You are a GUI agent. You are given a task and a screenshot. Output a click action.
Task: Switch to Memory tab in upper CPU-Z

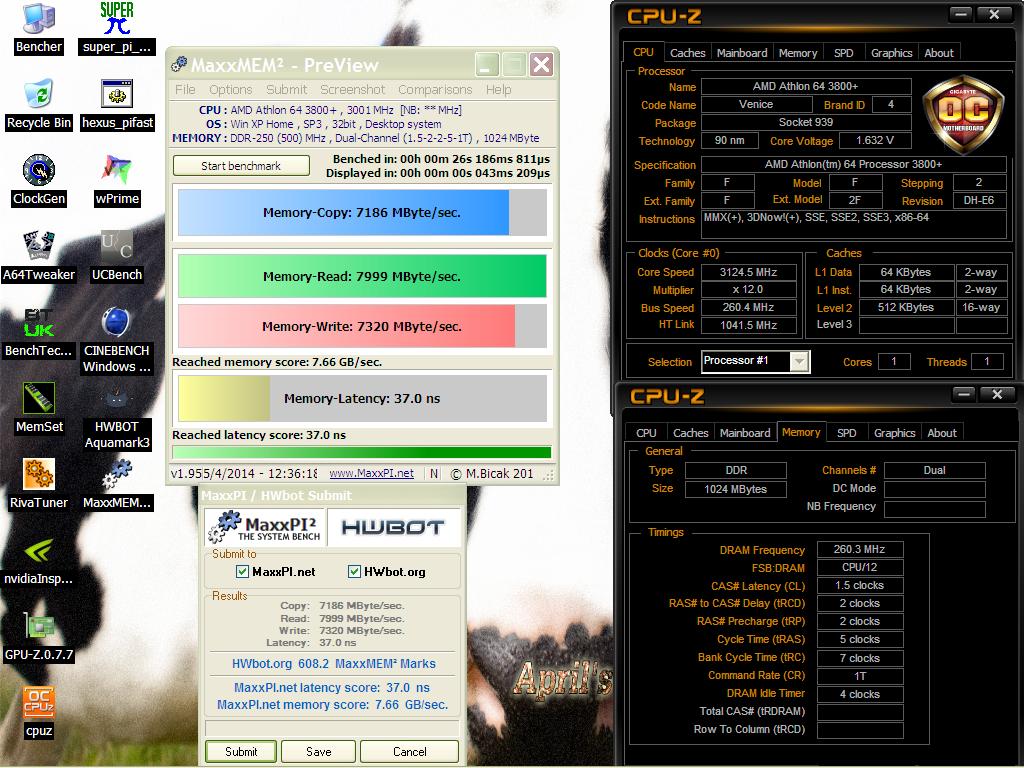[x=797, y=53]
